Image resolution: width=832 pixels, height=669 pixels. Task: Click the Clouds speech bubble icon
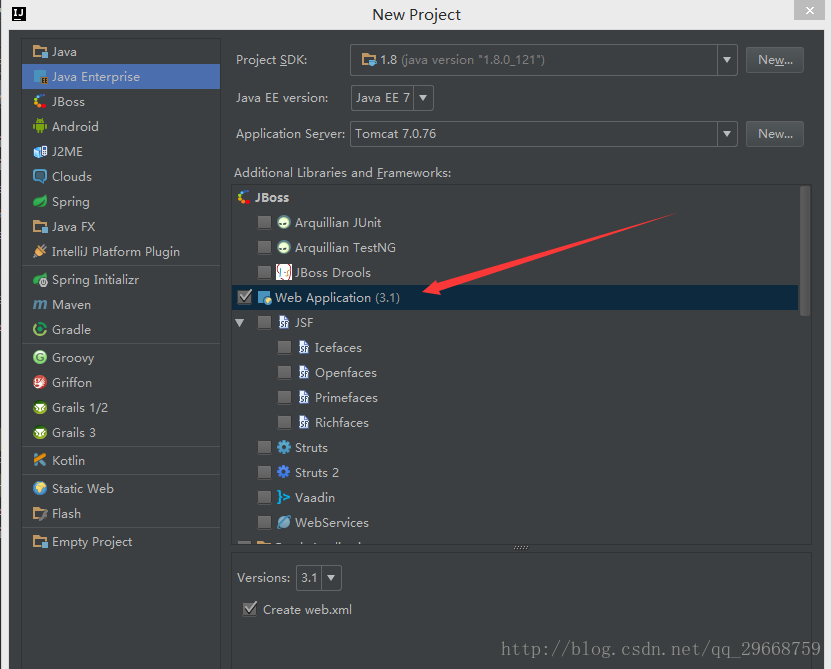[x=40, y=177]
